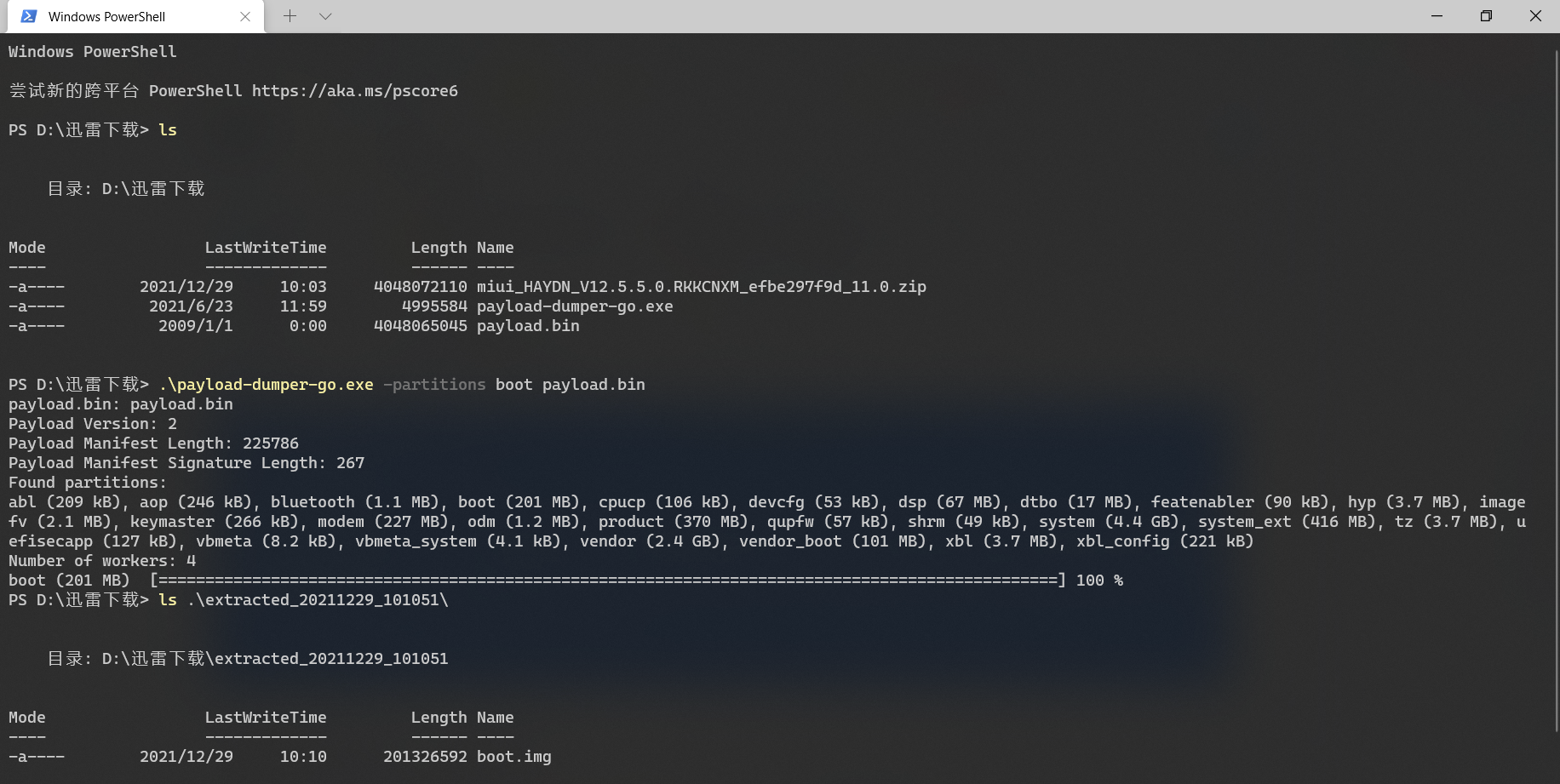Image resolution: width=1560 pixels, height=784 pixels.
Task: Restore down the terminal window
Action: 1486,16
